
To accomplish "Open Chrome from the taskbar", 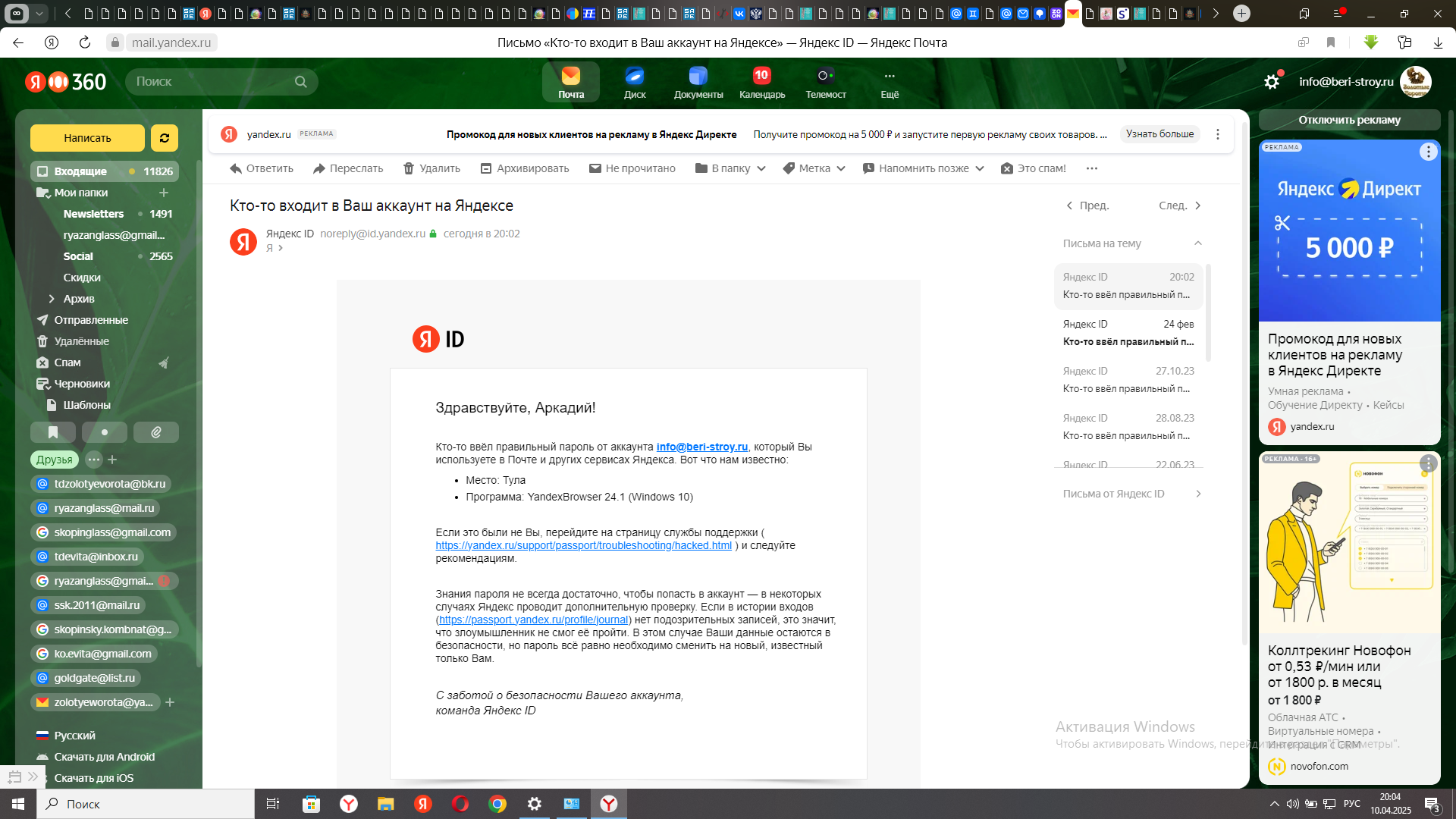I will tap(497, 804).
